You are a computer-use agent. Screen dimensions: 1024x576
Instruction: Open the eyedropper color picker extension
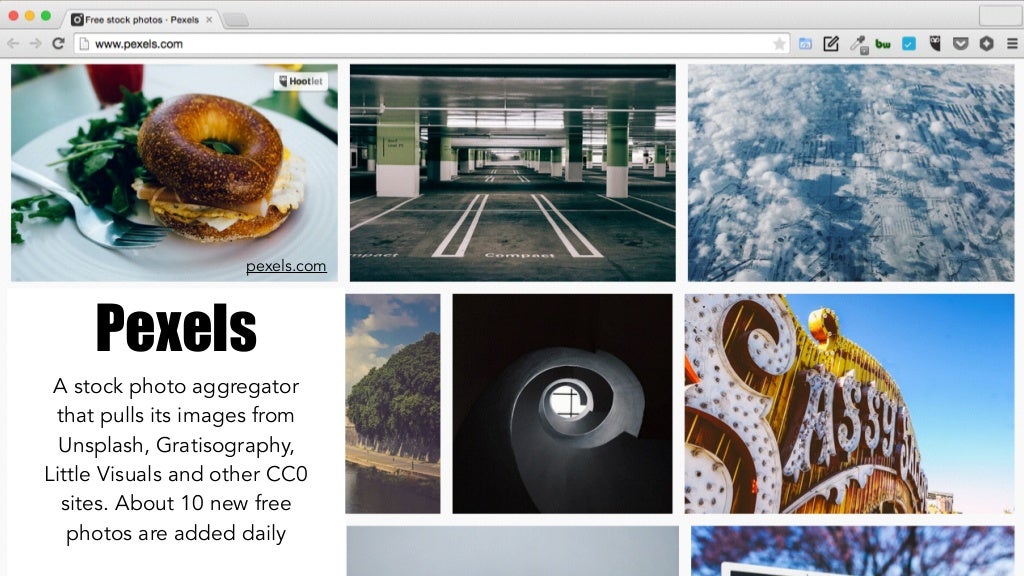[858, 44]
